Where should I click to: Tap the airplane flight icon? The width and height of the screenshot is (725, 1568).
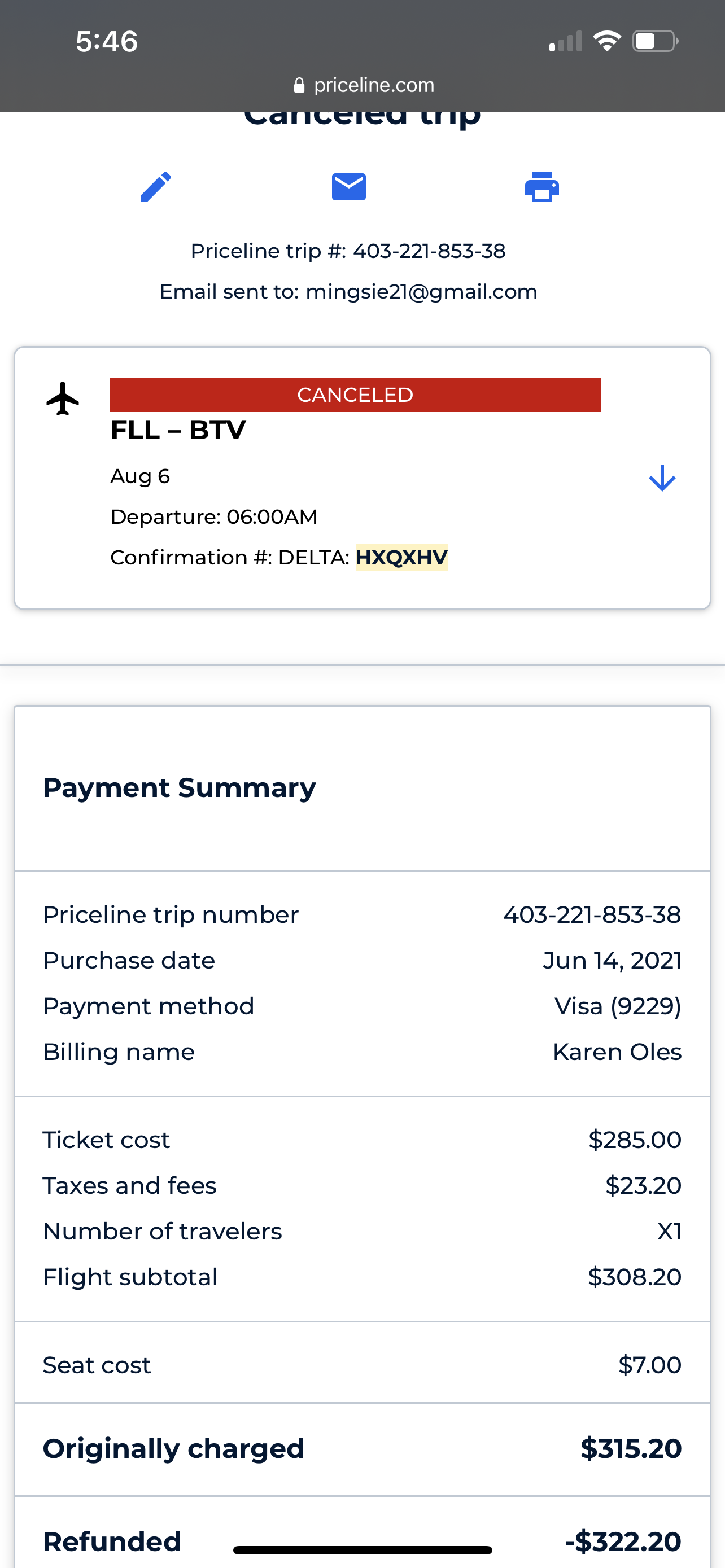pyautogui.click(x=63, y=398)
